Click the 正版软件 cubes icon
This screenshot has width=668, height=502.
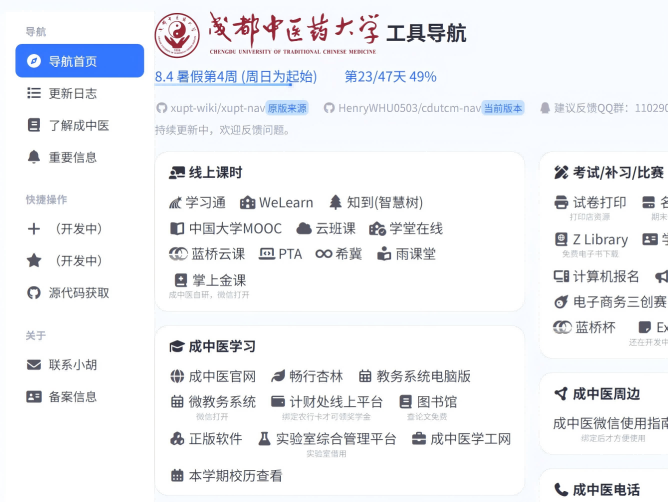coord(177,439)
